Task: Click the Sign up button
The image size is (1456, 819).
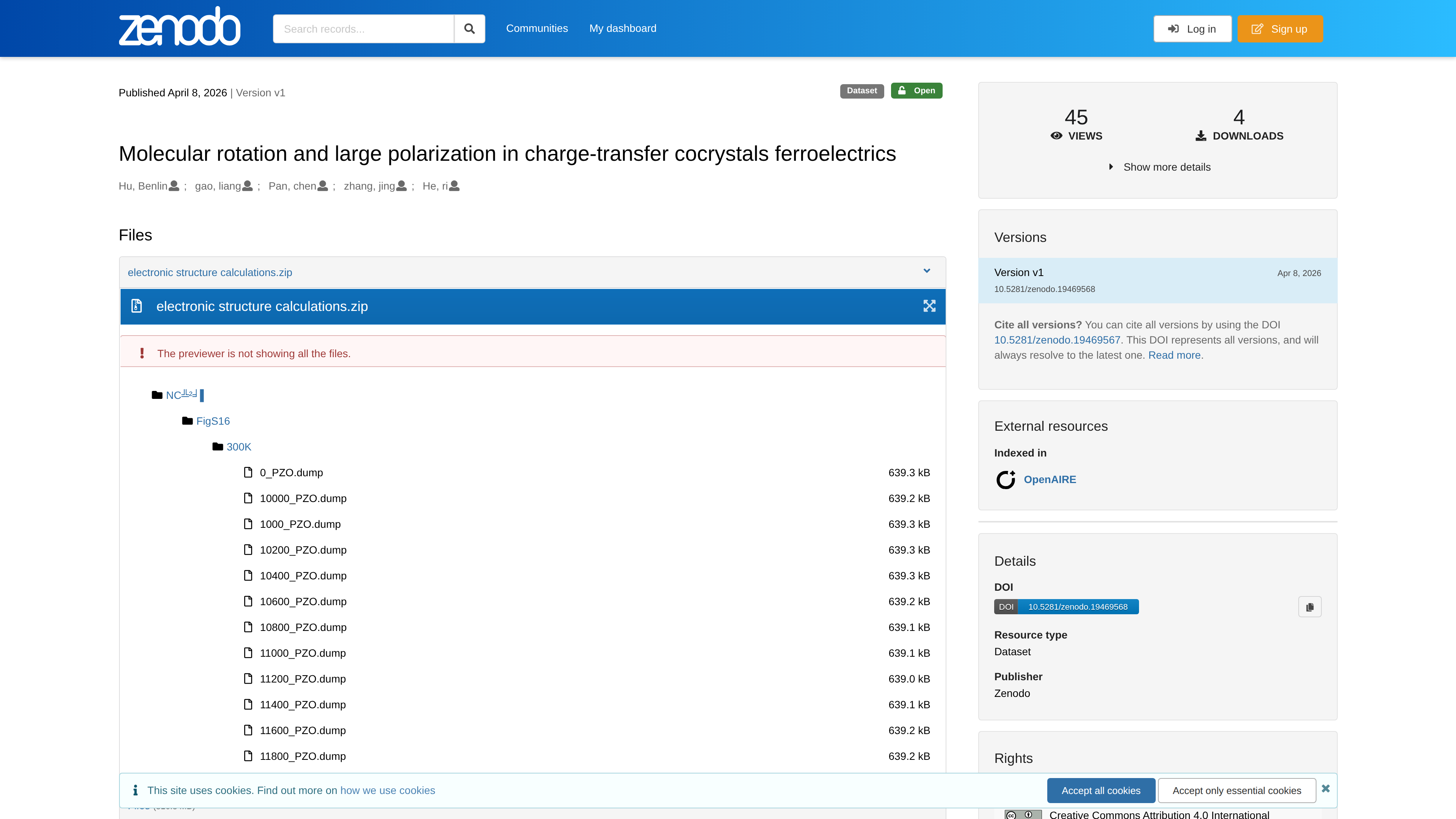Action: point(1280,29)
